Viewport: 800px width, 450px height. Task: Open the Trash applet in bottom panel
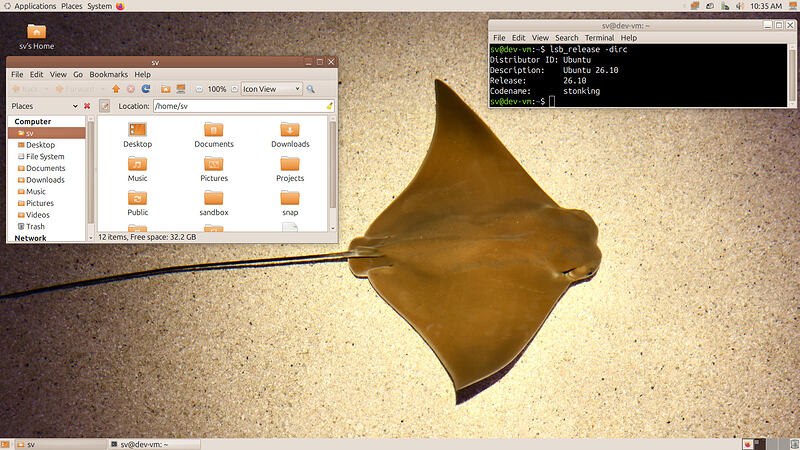pos(794,444)
